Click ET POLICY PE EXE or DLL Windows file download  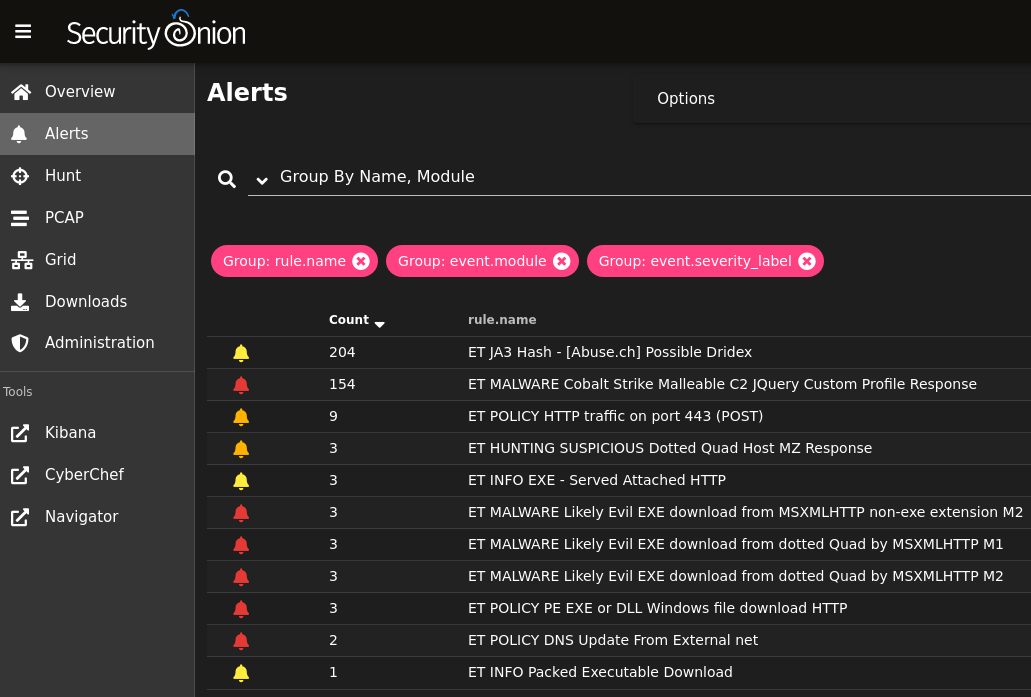click(x=658, y=608)
